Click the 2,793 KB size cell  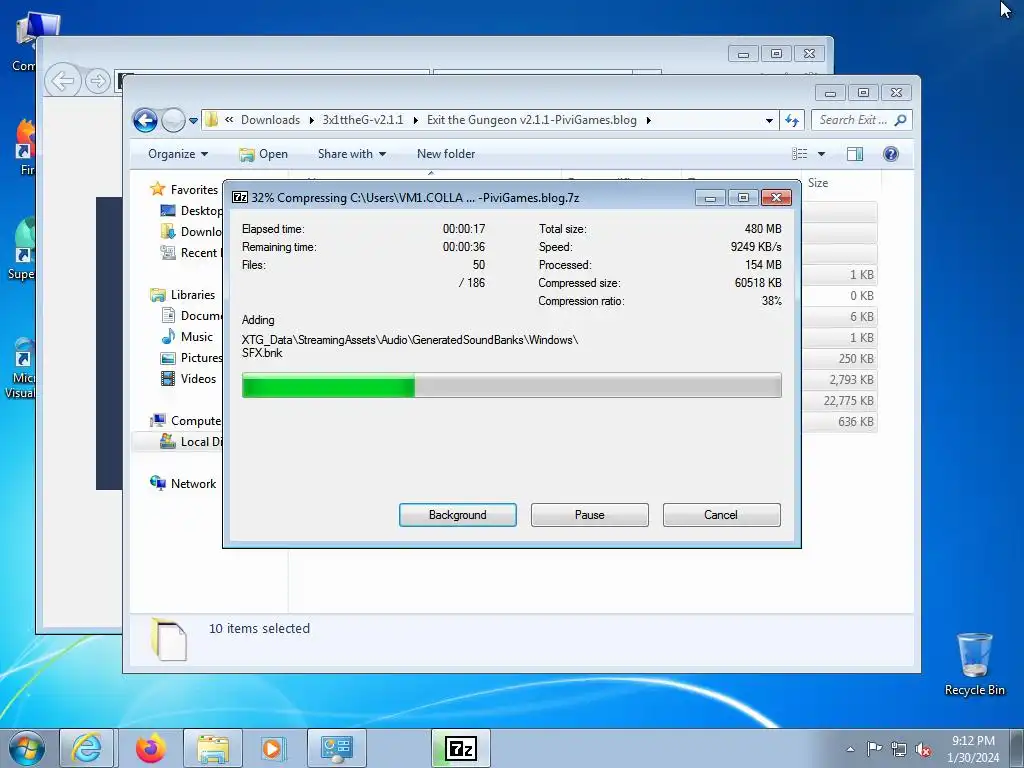click(851, 379)
